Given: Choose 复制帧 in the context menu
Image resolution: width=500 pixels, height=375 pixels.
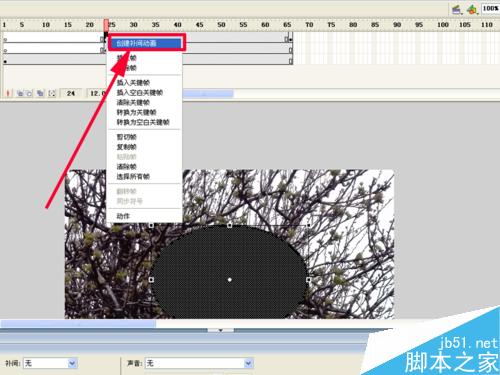Looking at the screenshot, I should tap(127, 147).
